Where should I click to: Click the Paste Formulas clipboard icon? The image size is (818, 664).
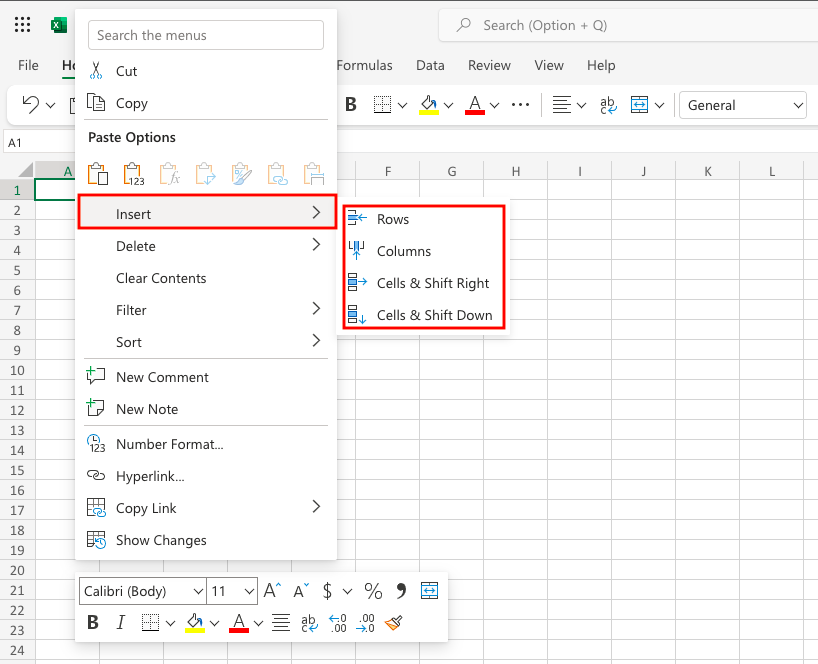170,173
